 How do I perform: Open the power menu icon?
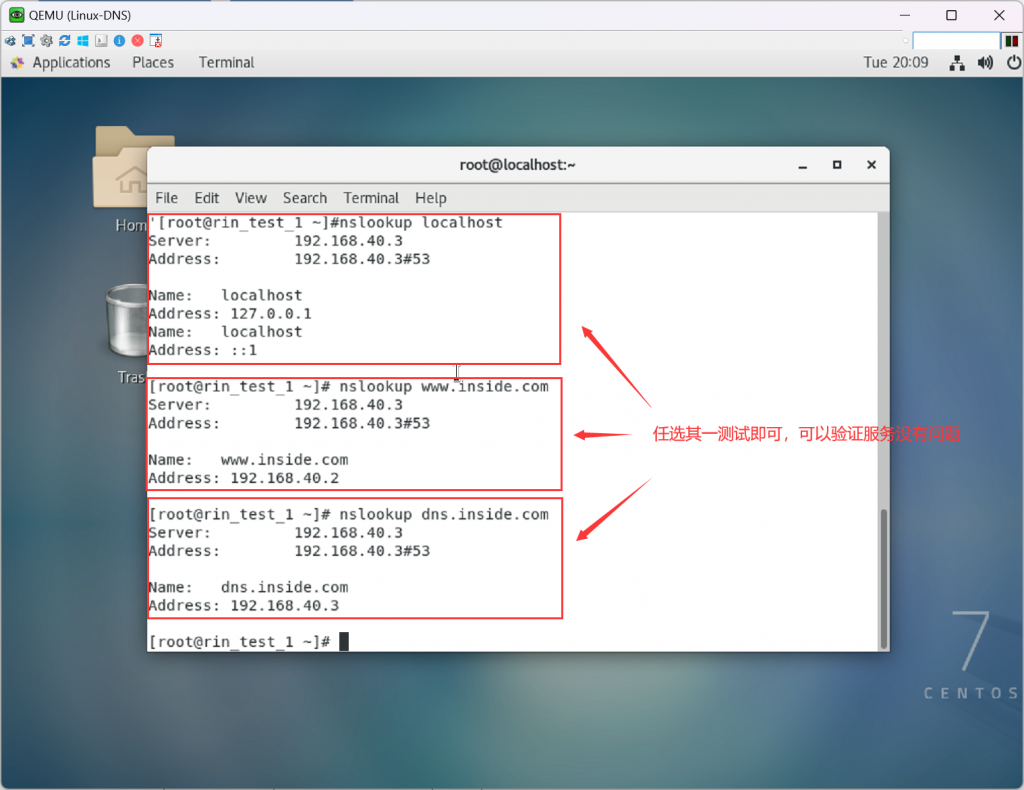click(1011, 63)
